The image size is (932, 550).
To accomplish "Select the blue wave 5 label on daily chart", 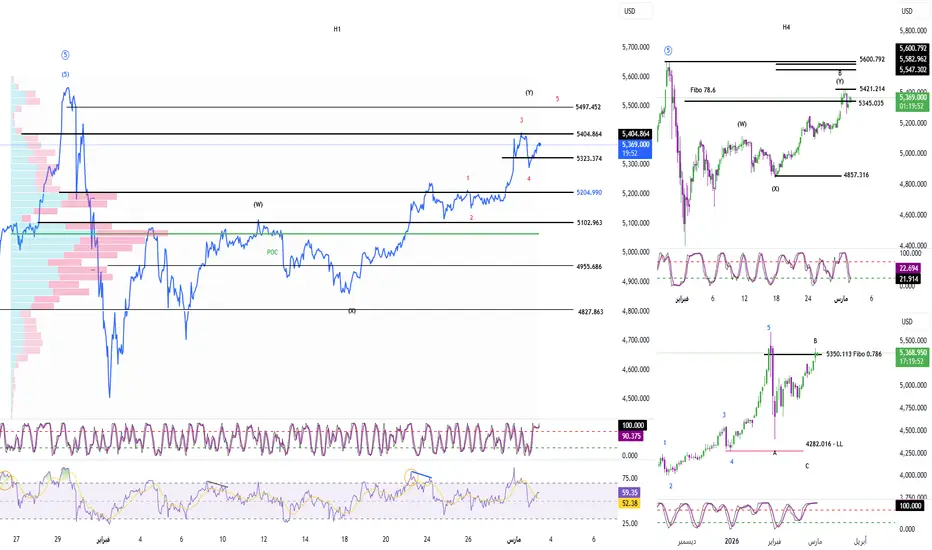I will (x=769, y=328).
